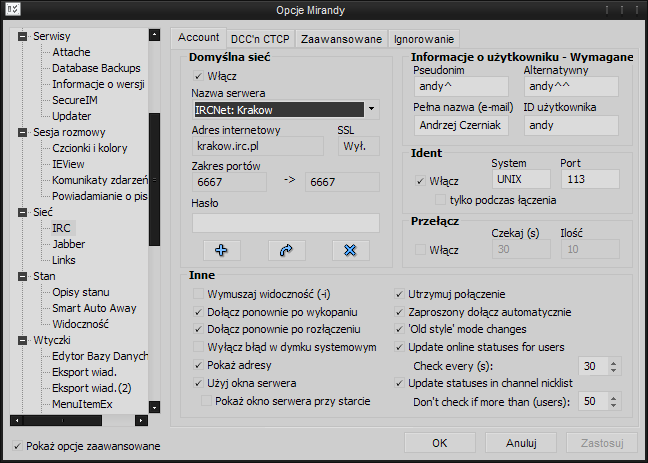Select MenuItemEx in the tree

coord(82,404)
